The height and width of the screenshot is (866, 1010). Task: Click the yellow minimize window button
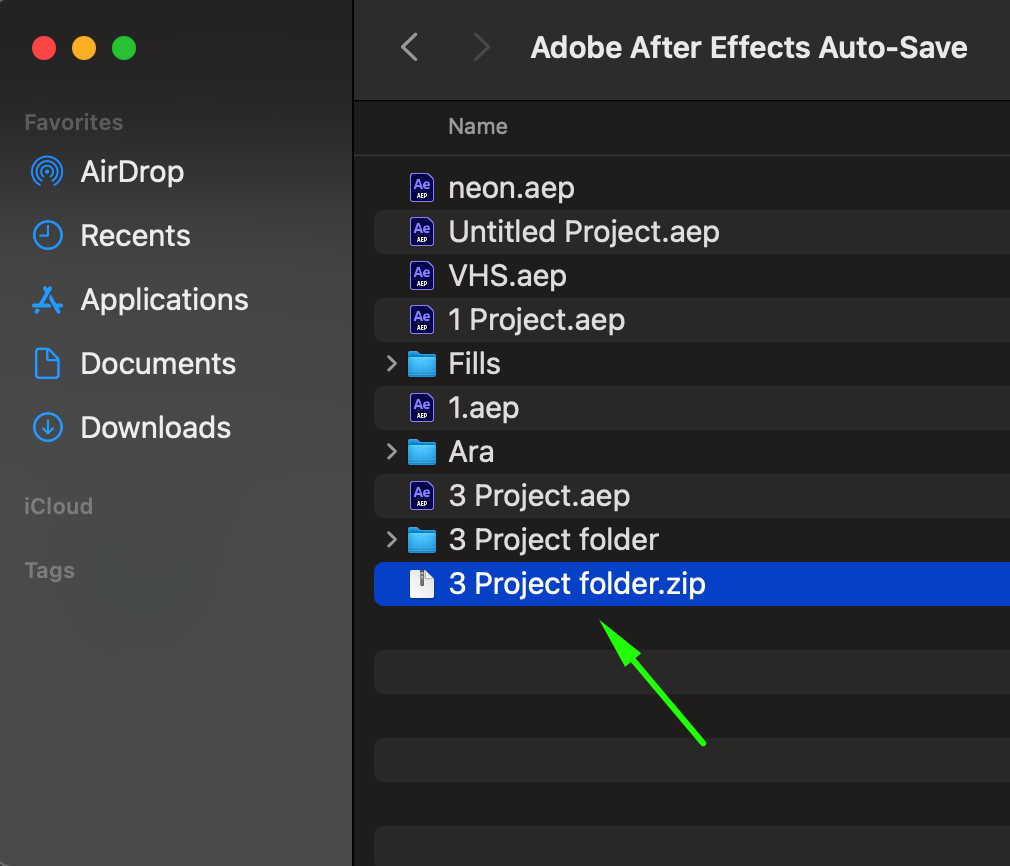pos(84,48)
